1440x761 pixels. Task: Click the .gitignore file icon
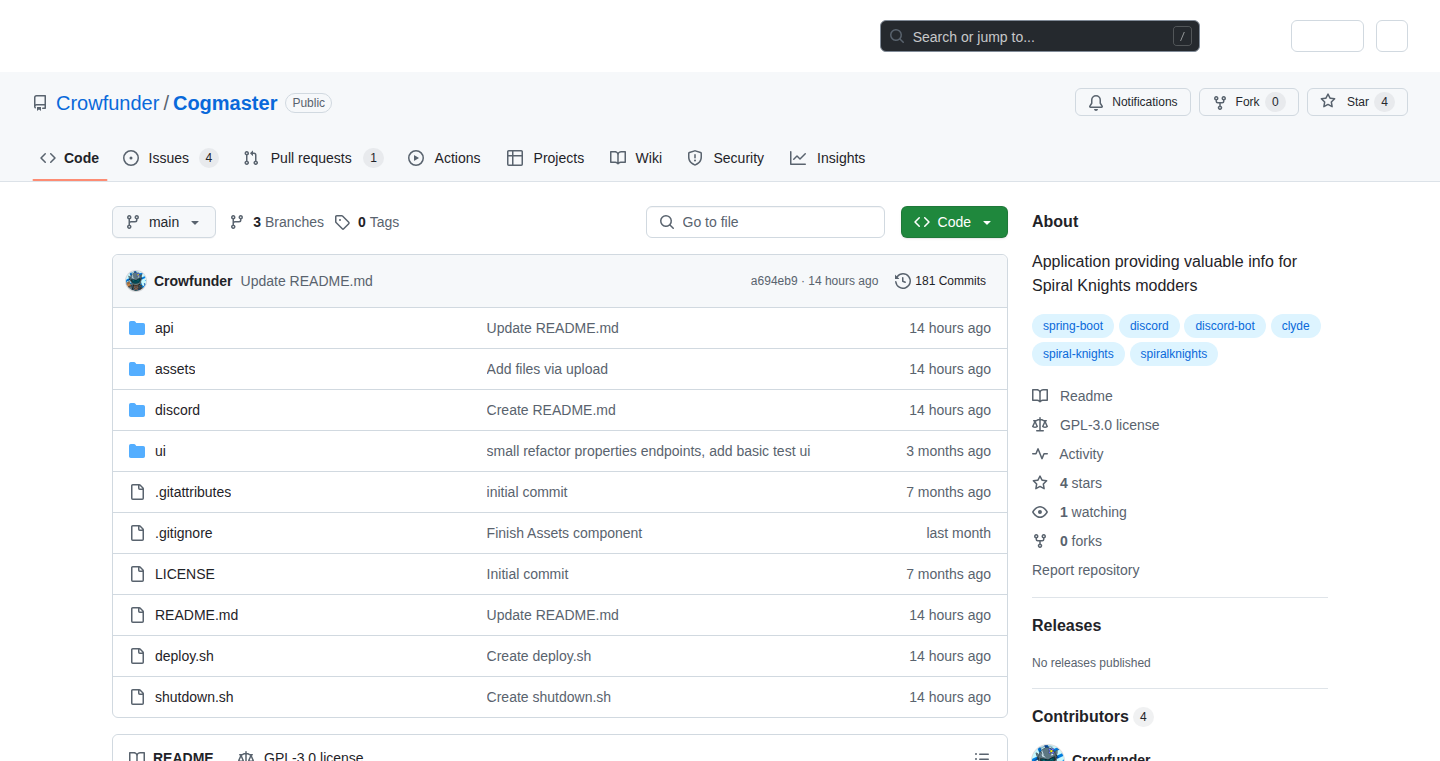[x=137, y=533]
